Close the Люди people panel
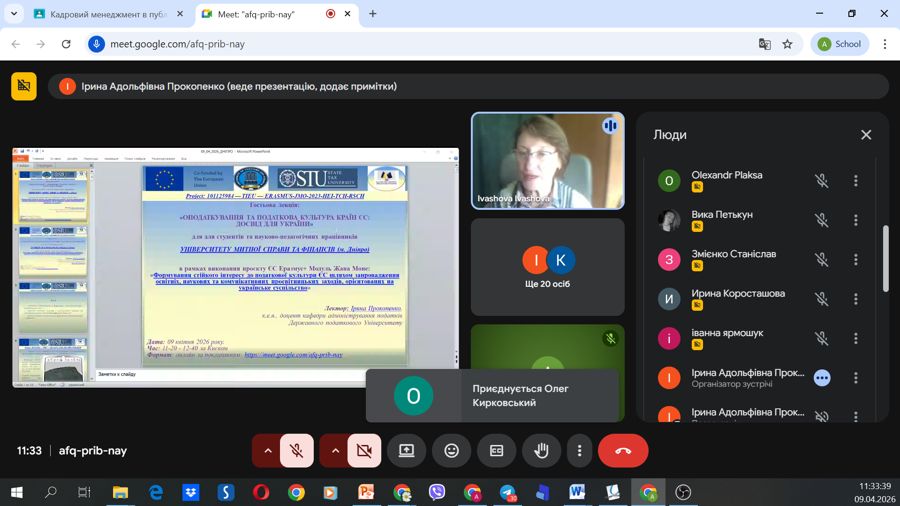 coord(866,135)
